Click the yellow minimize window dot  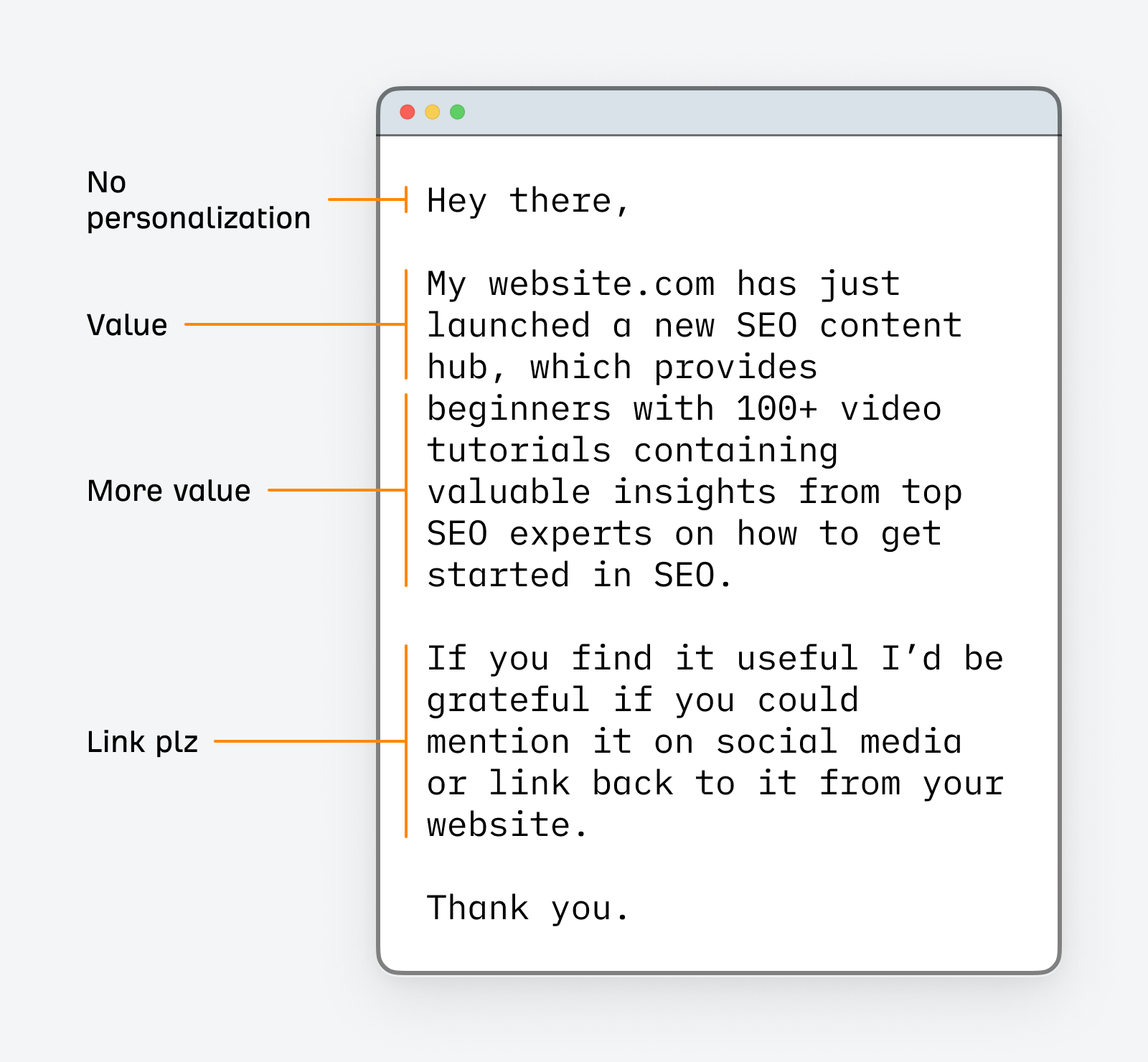click(x=433, y=112)
